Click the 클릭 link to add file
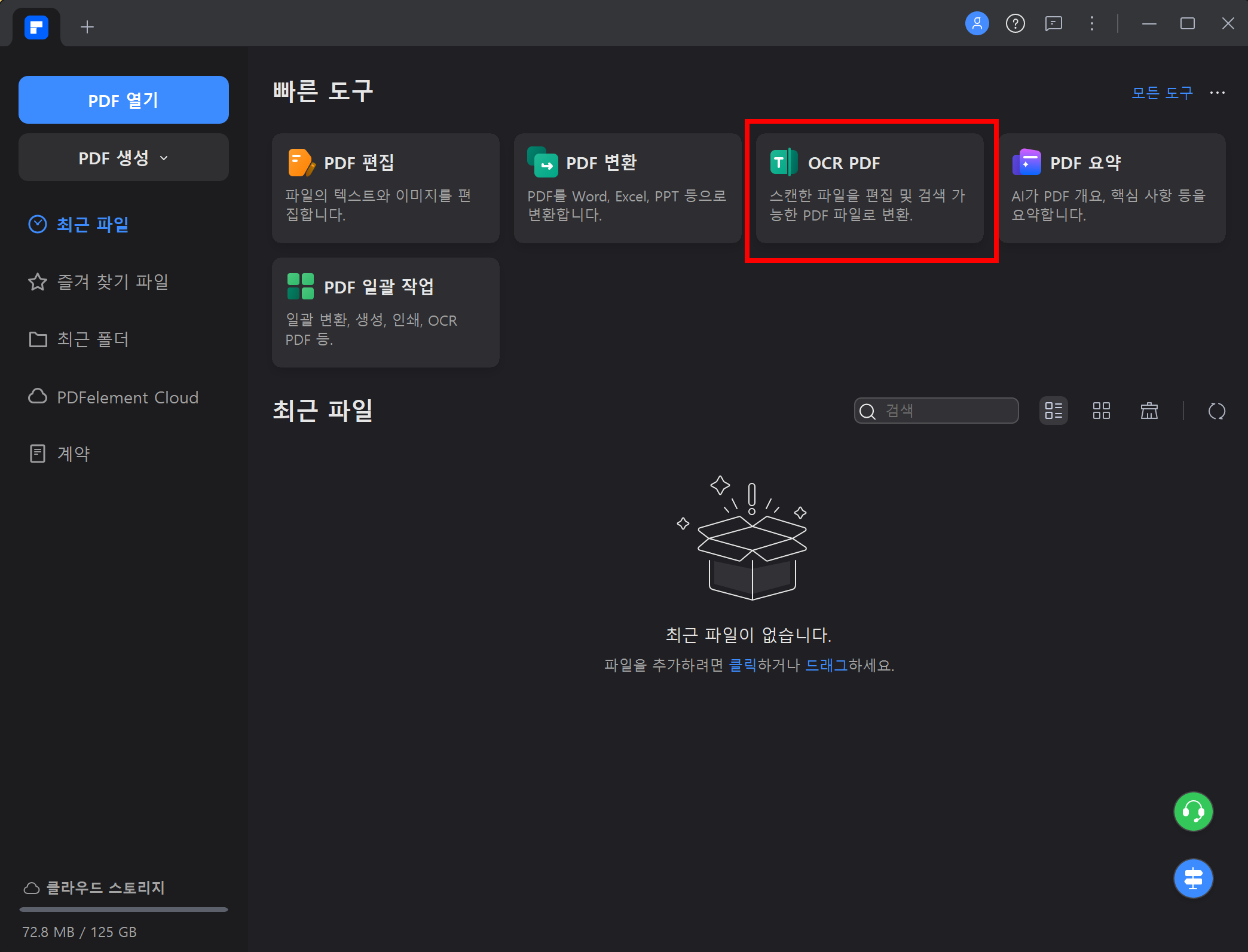 point(742,665)
